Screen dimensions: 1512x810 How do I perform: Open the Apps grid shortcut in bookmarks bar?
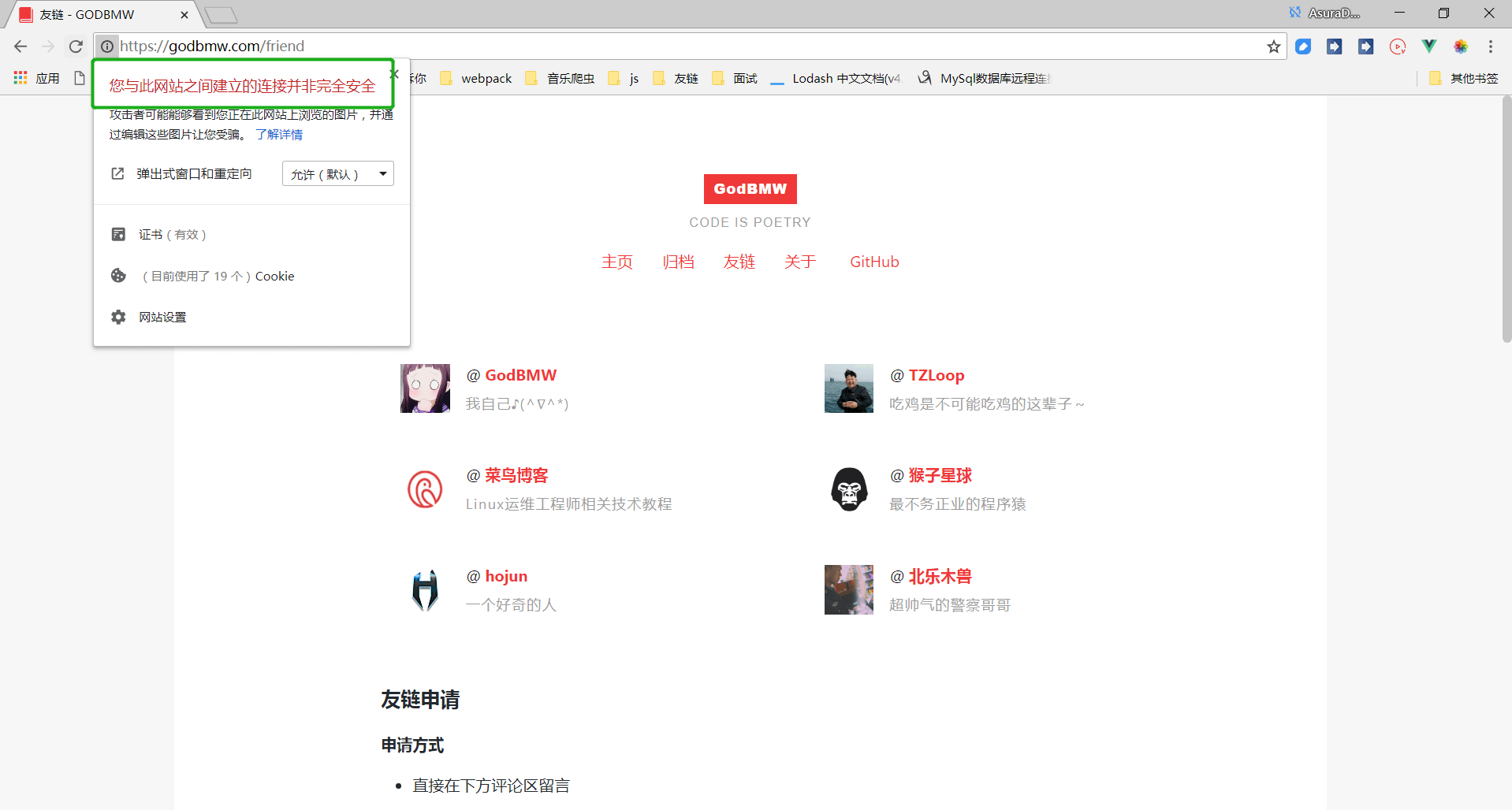click(x=20, y=78)
